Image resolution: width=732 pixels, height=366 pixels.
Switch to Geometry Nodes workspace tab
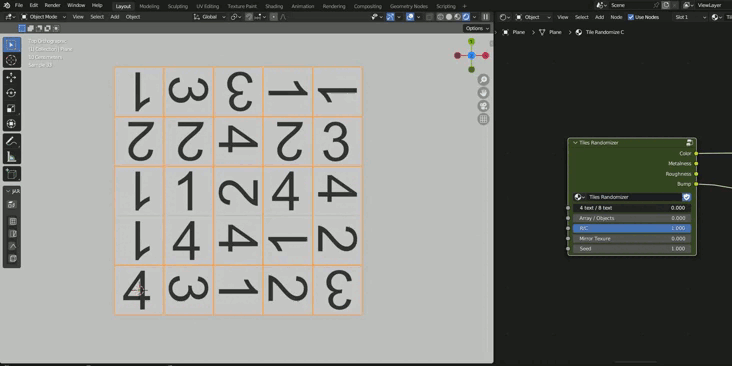(409, 7)
